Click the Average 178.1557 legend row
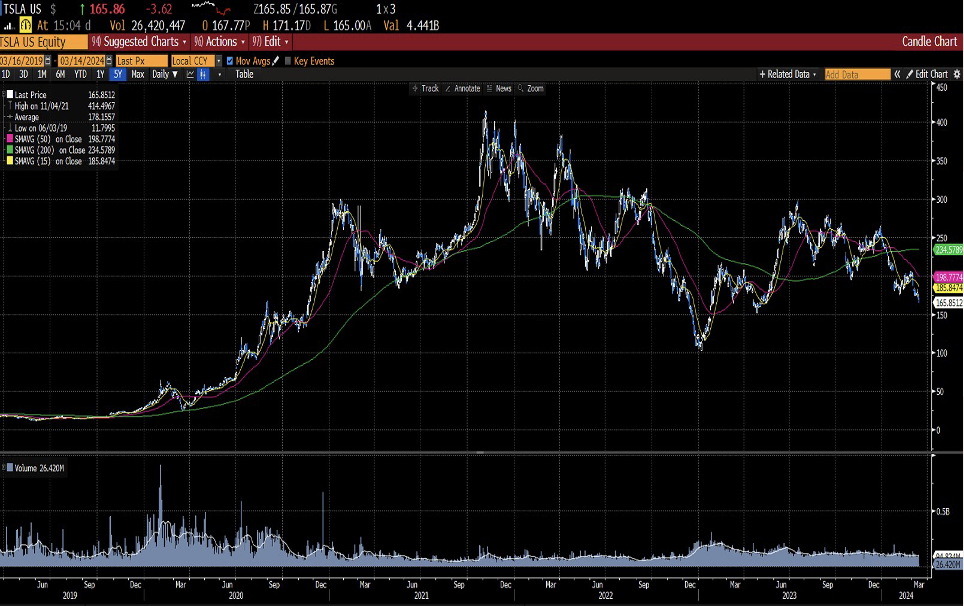This screenshot has height=606, width=964. (x=60, y=117)
